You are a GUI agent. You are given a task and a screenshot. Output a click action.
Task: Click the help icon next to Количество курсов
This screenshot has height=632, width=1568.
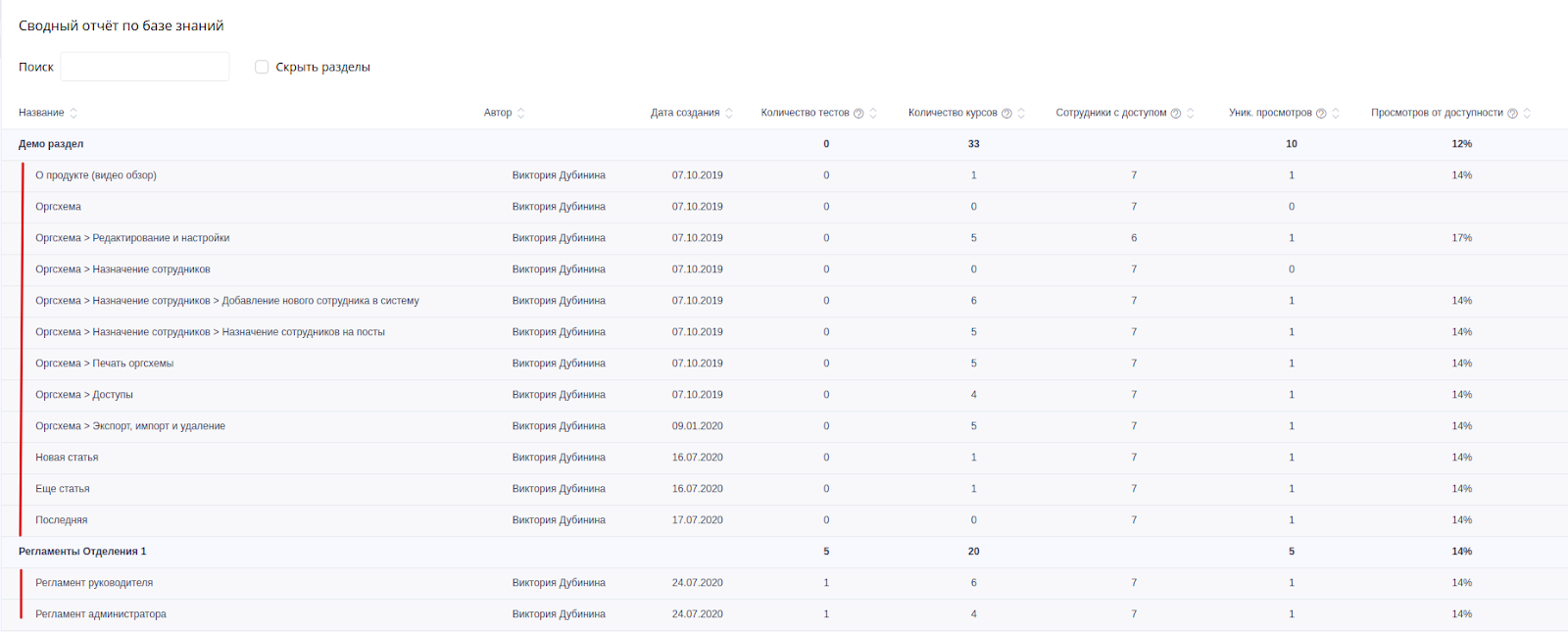point(1006,114)
